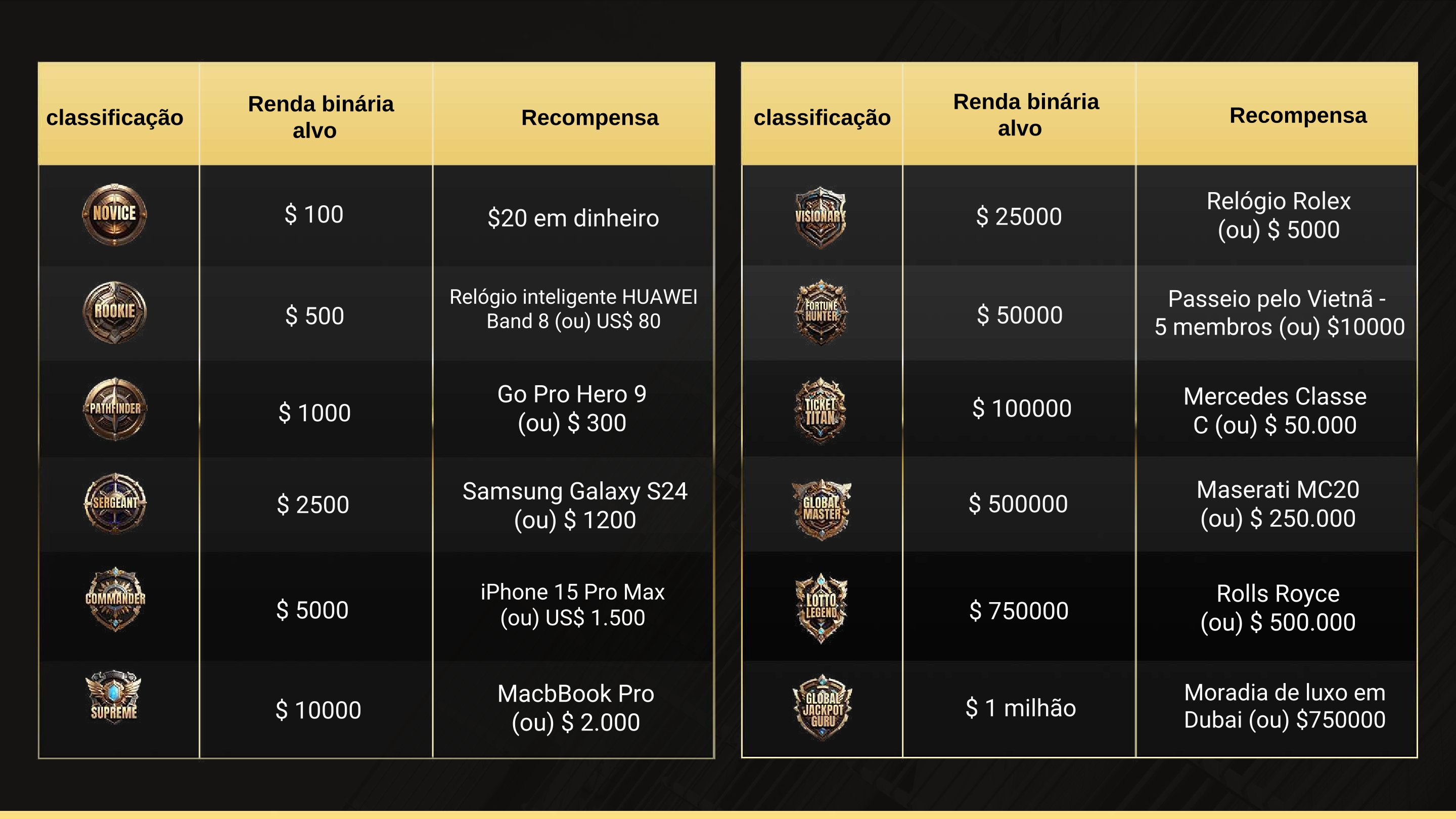Select the Maserati MC20 reward cell
The width and height of the screenshot is (1456, 819).
1278,504
